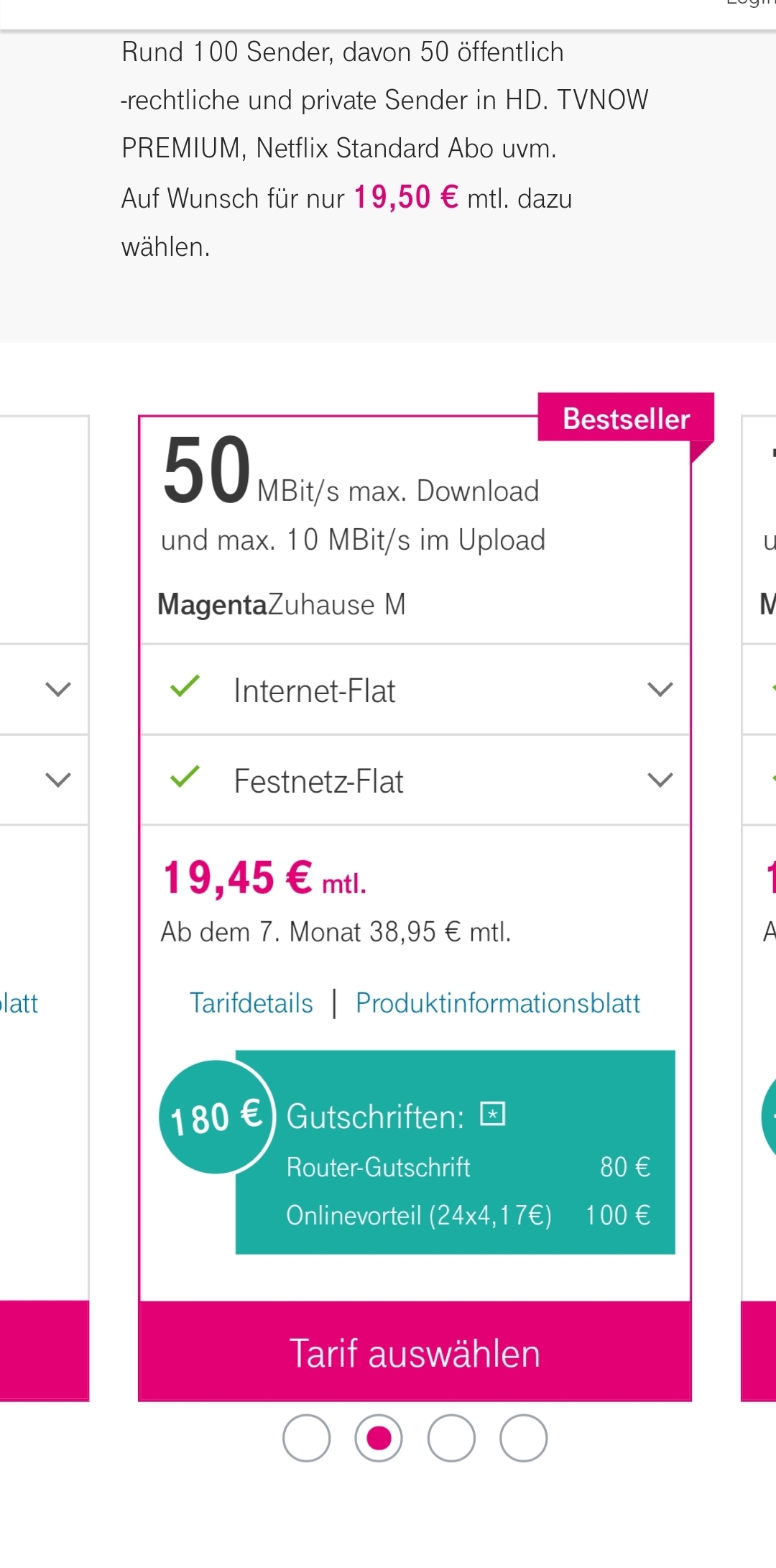Click the green checkmark next to Festnetz-Flat
The width and height of the screenshot is (776, 1568).
[x=185, y=776]
